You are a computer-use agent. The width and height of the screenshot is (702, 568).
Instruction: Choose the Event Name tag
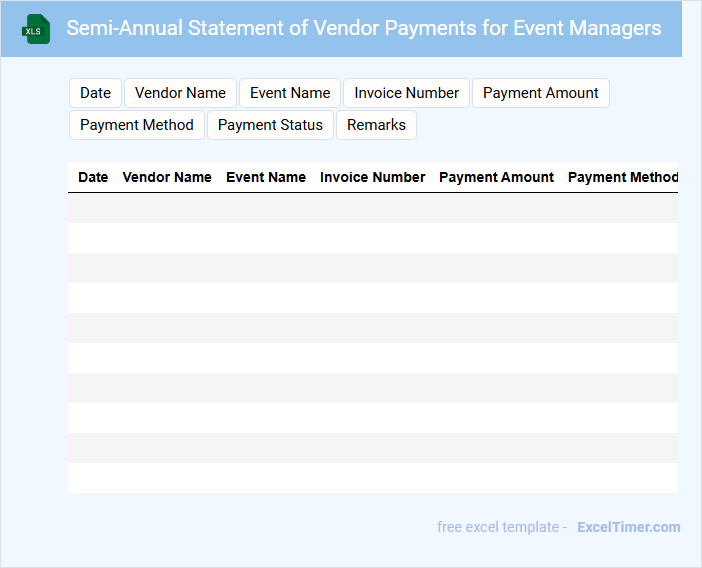coord(290,93)
